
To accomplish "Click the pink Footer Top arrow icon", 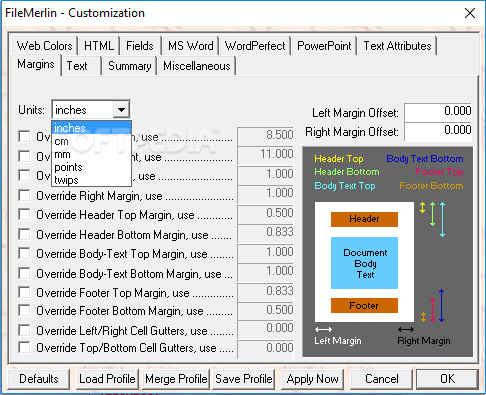I will coord(432,310).
